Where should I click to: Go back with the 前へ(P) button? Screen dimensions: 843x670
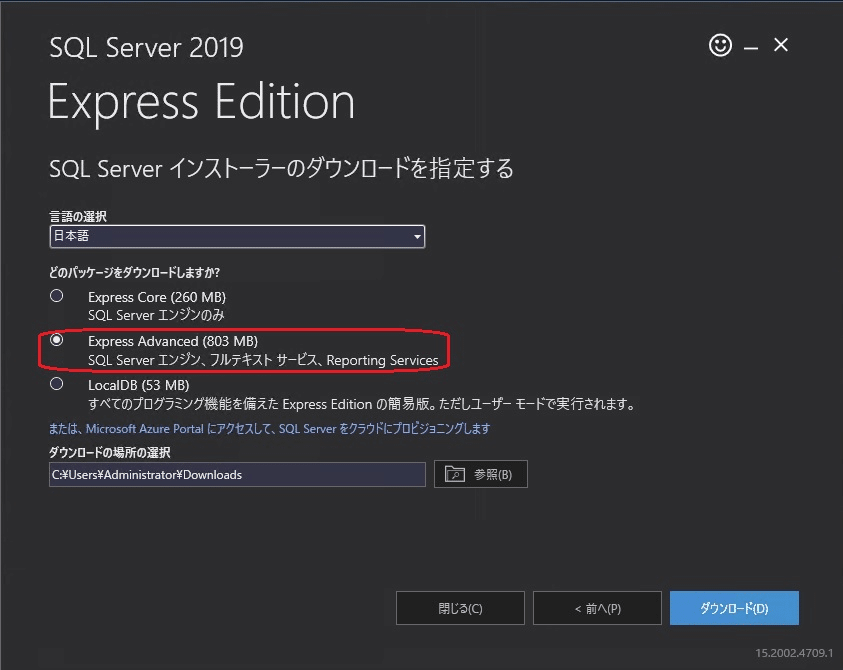tap(597, 608)
